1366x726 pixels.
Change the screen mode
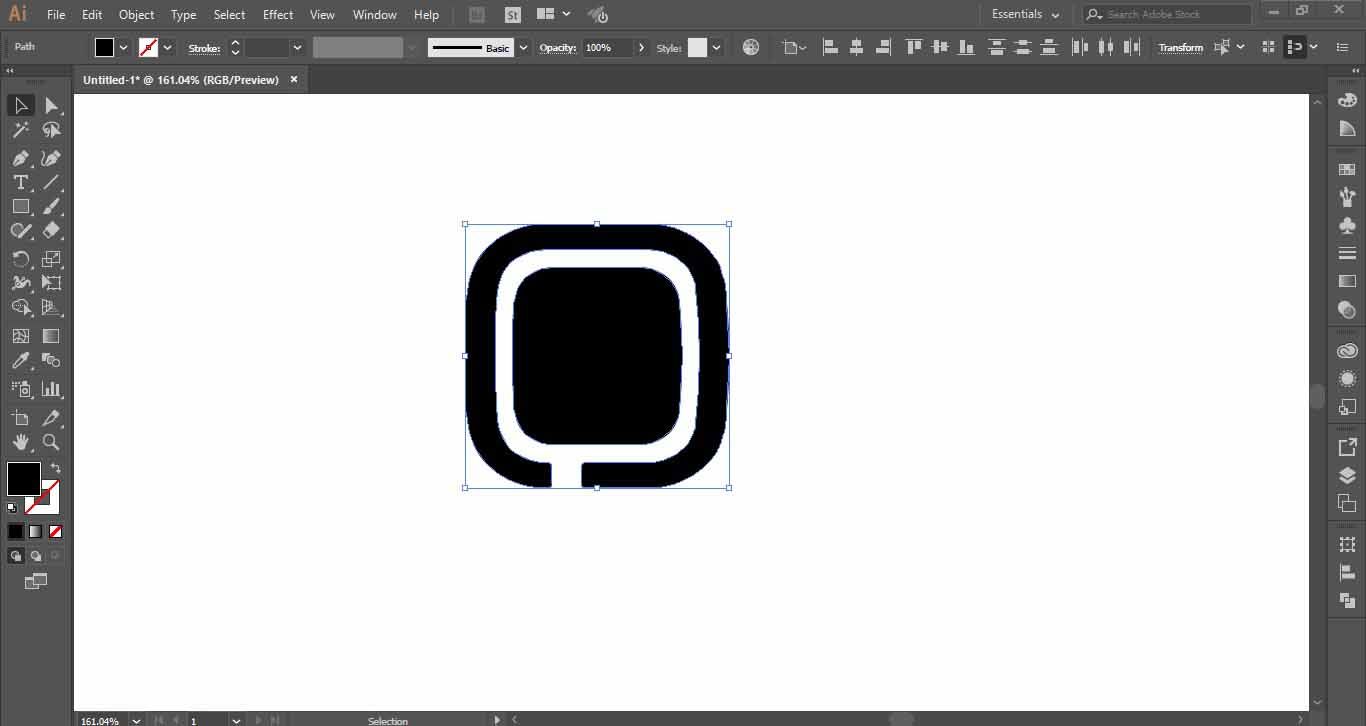pos(36,581)
